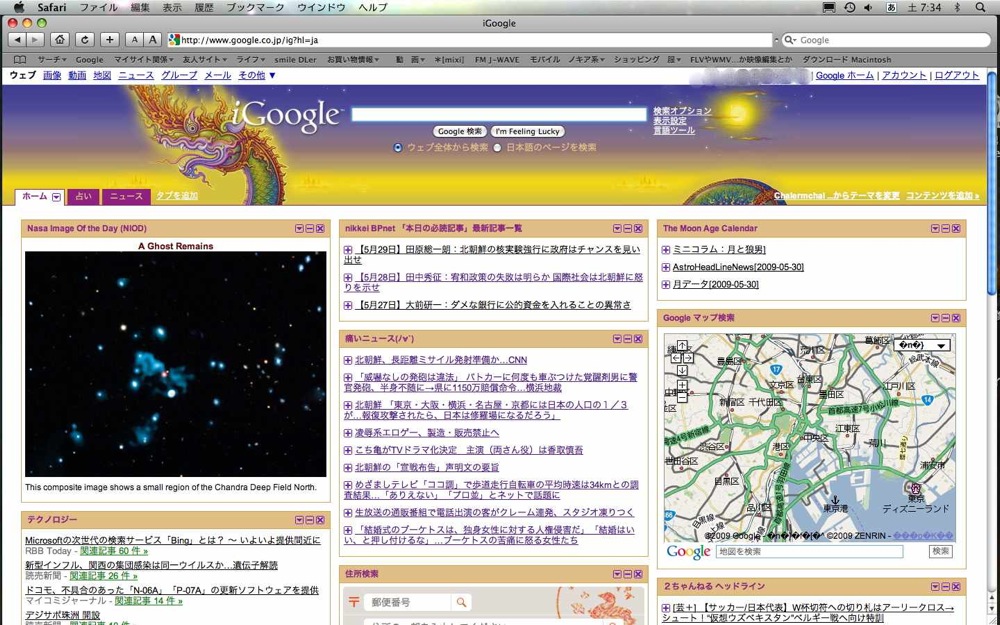Click the I'm Feeling Lucky button
Screen dimensions: 1000x625
527,131
